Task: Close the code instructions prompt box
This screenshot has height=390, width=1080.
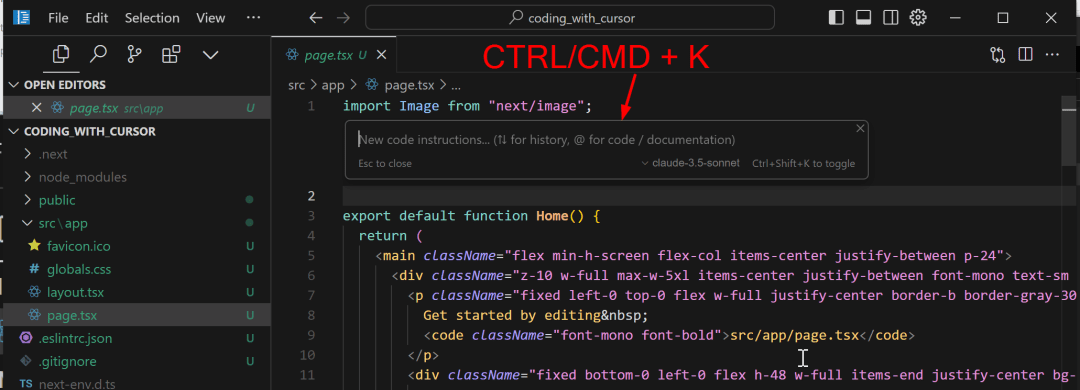Action: point(860,128)
